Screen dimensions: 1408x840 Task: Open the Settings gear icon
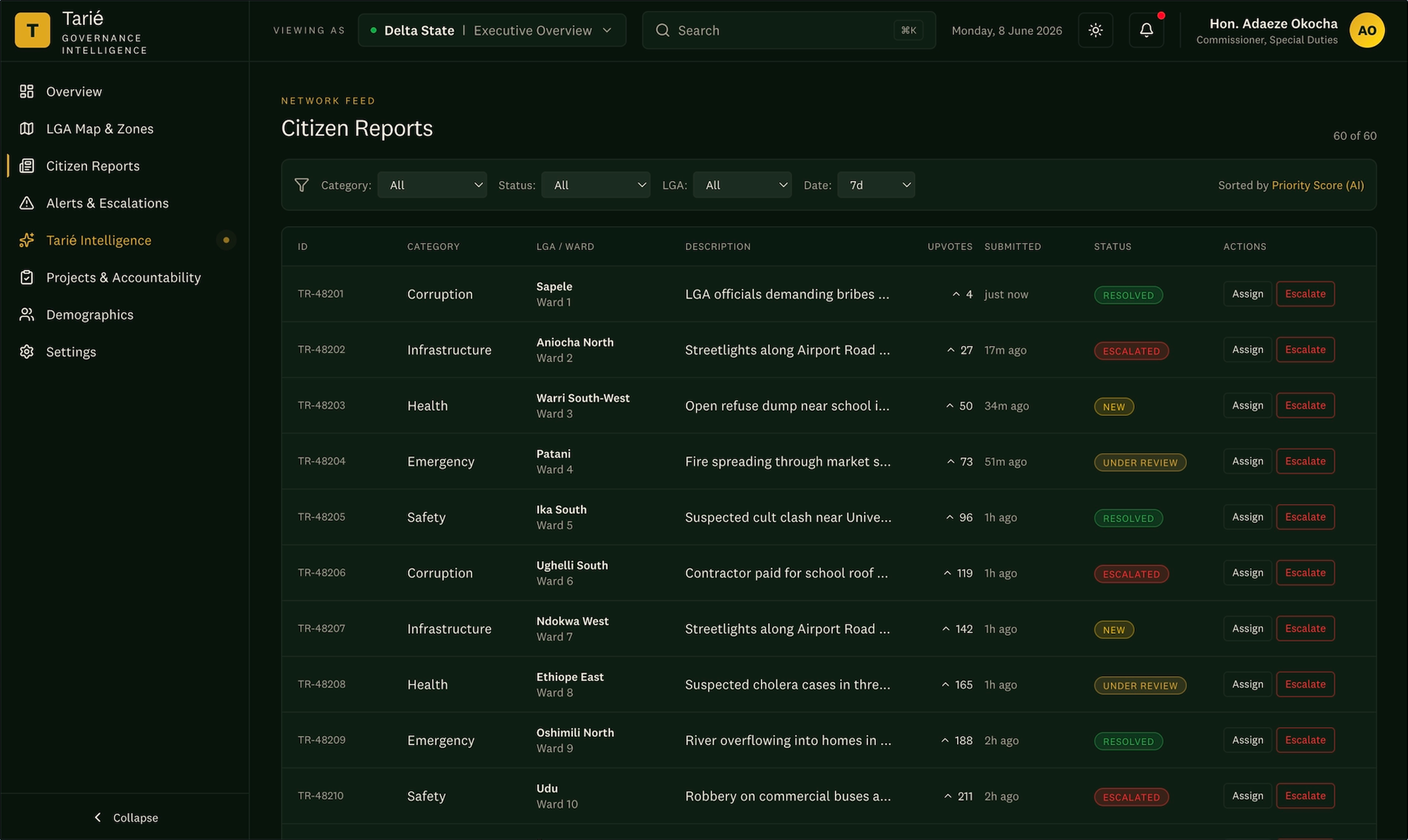(x=27, y=352)
